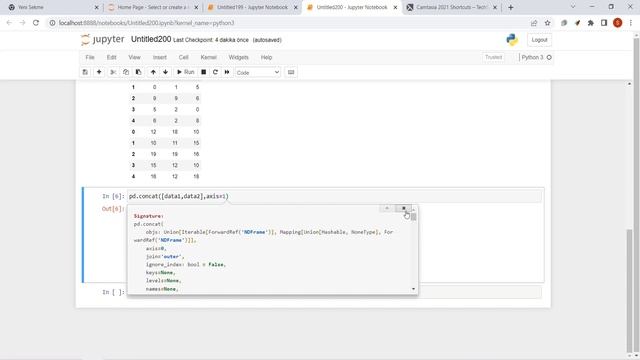Screen dimensions: 640x360
Task: Go forward in browser history
Action: (x=22, y=23)
